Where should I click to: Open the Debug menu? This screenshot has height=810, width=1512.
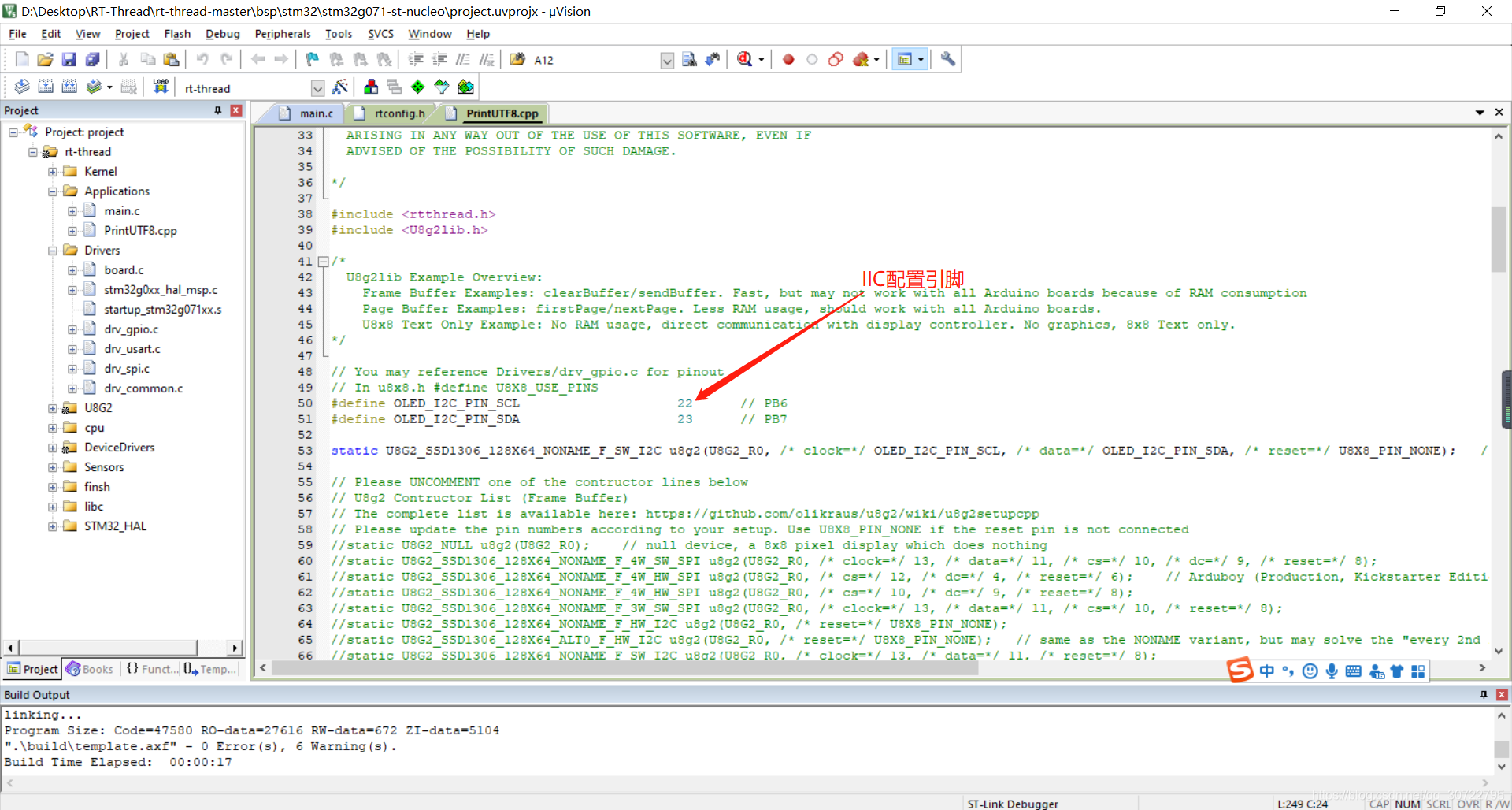pyautogui.click(x=223, y=34)
